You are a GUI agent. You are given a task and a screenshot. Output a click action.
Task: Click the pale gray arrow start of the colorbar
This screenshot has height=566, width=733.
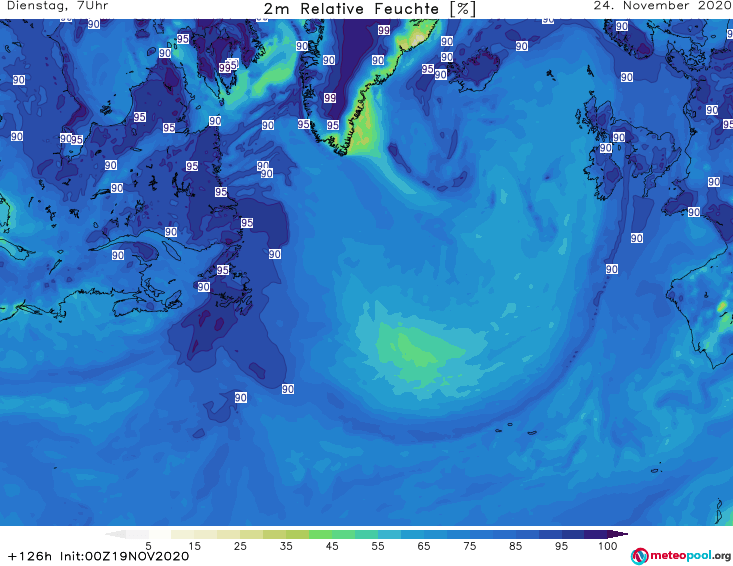(x=115, y=534)
